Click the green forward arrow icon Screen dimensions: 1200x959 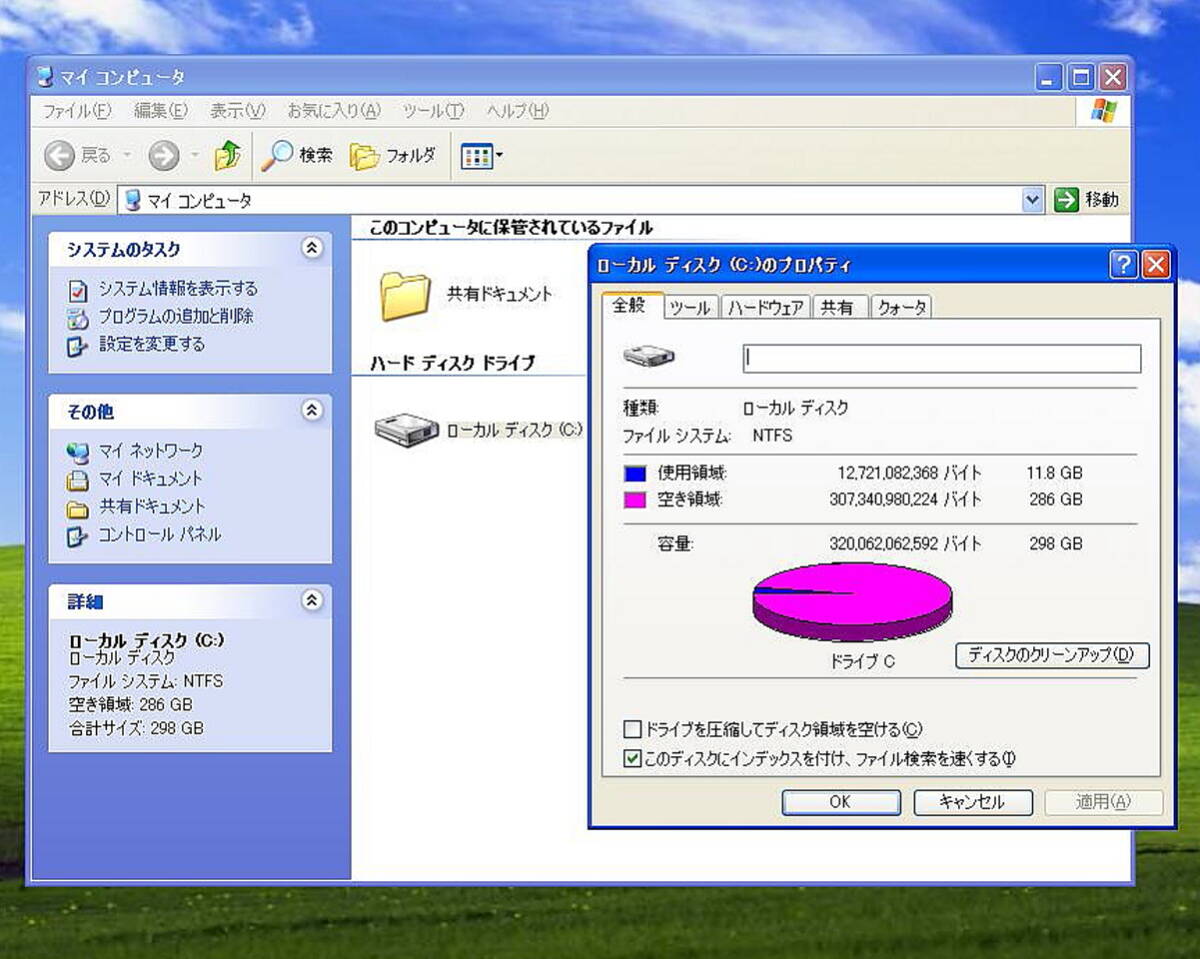tap(163, 155)
